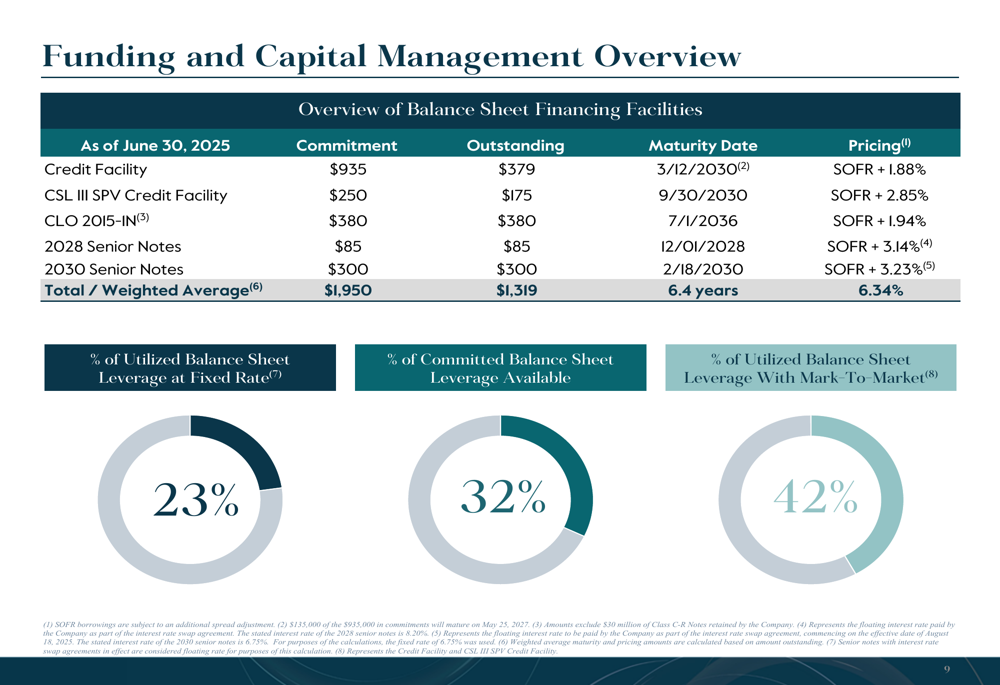Click the $1,950 total commitment value
Viewport: 1000px width, 685px height.
point(348,290)
